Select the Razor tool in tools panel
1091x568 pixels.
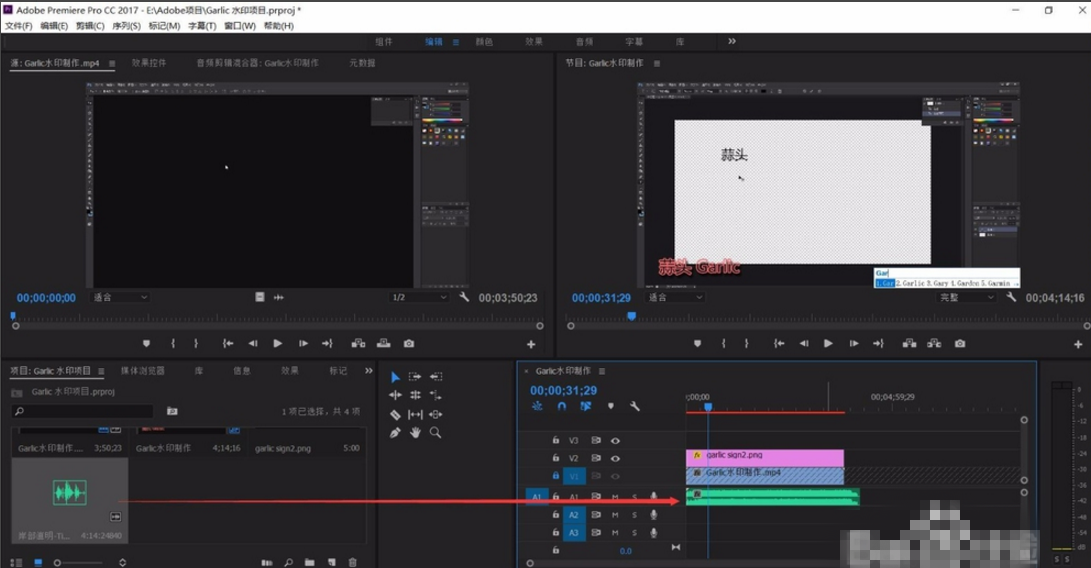tap(395, 414)
